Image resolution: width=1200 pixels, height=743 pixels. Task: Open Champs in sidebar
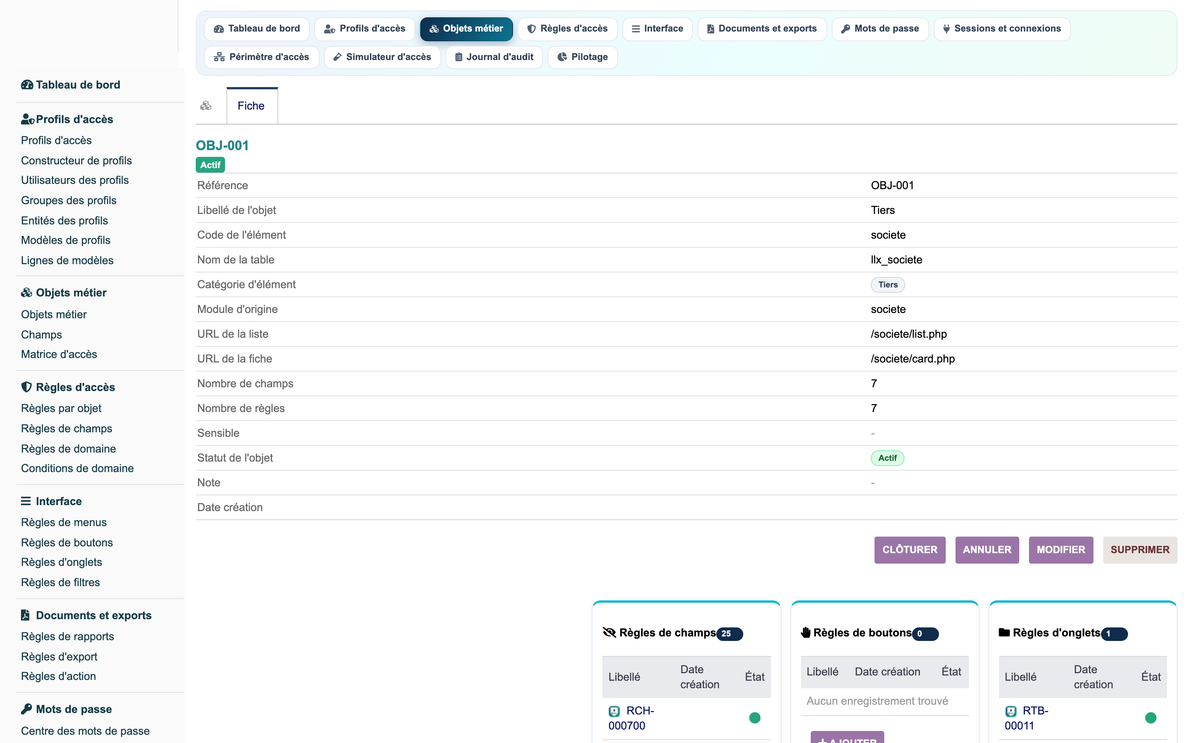tap(41, 335)
